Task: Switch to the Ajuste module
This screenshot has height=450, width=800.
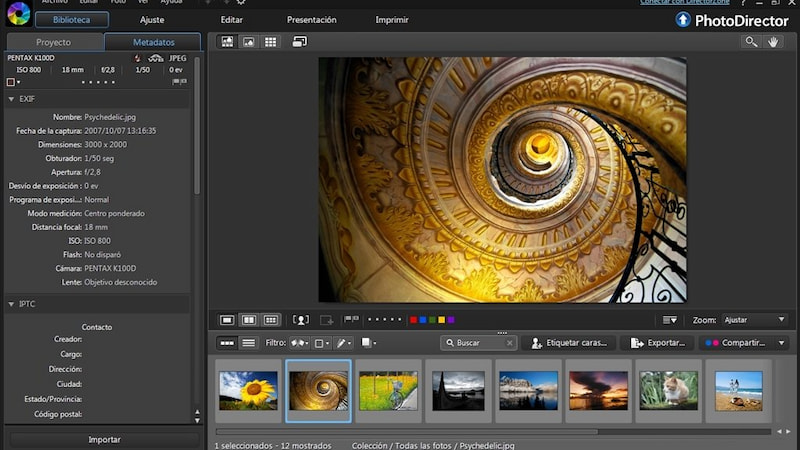Action: point(152,20)
